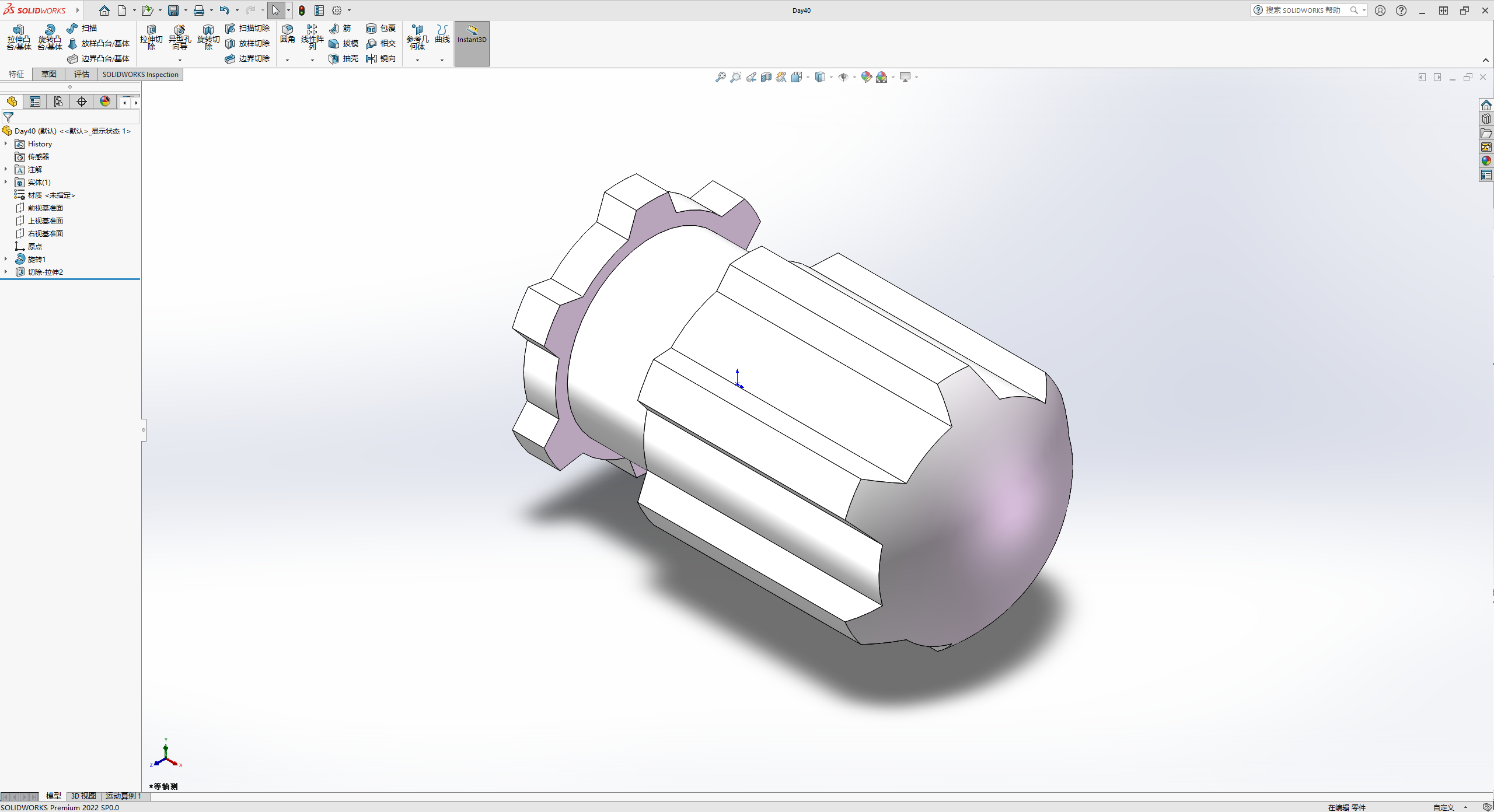
Task: Switch to the 草图 sketch tab
Action: pyautogui.click(x=49, y=74)
